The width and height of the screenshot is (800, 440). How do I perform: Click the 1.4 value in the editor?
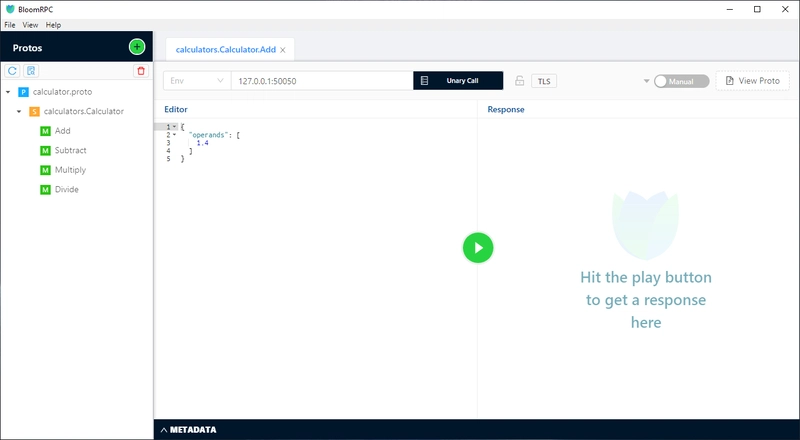(203, 143)
